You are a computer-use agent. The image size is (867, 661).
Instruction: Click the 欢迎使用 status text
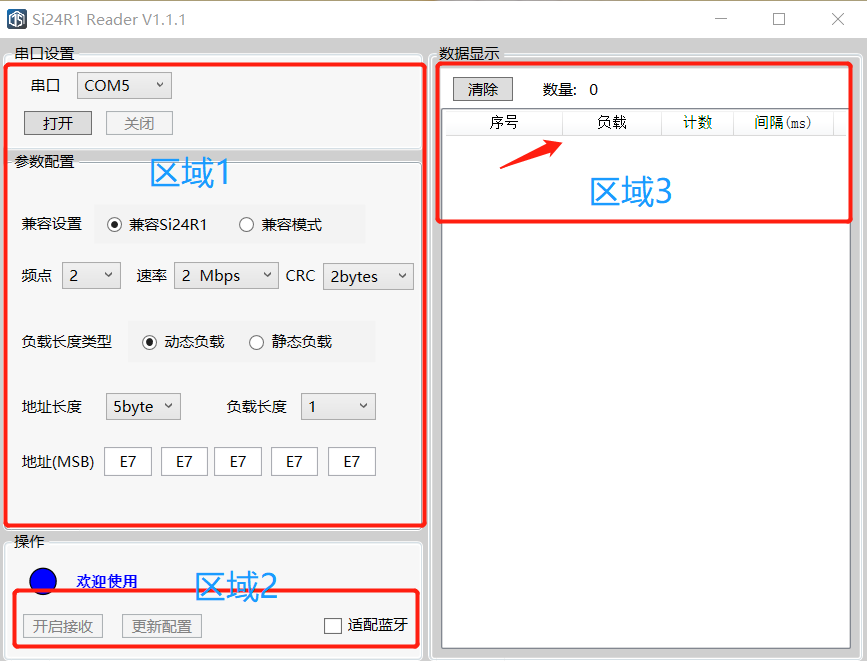(x=107, y=581)
